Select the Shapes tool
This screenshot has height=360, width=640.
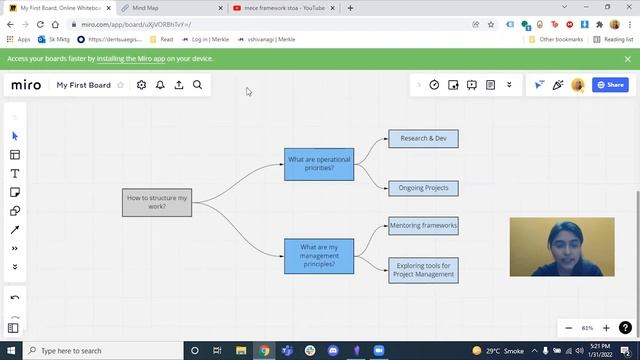coord(15,211)
